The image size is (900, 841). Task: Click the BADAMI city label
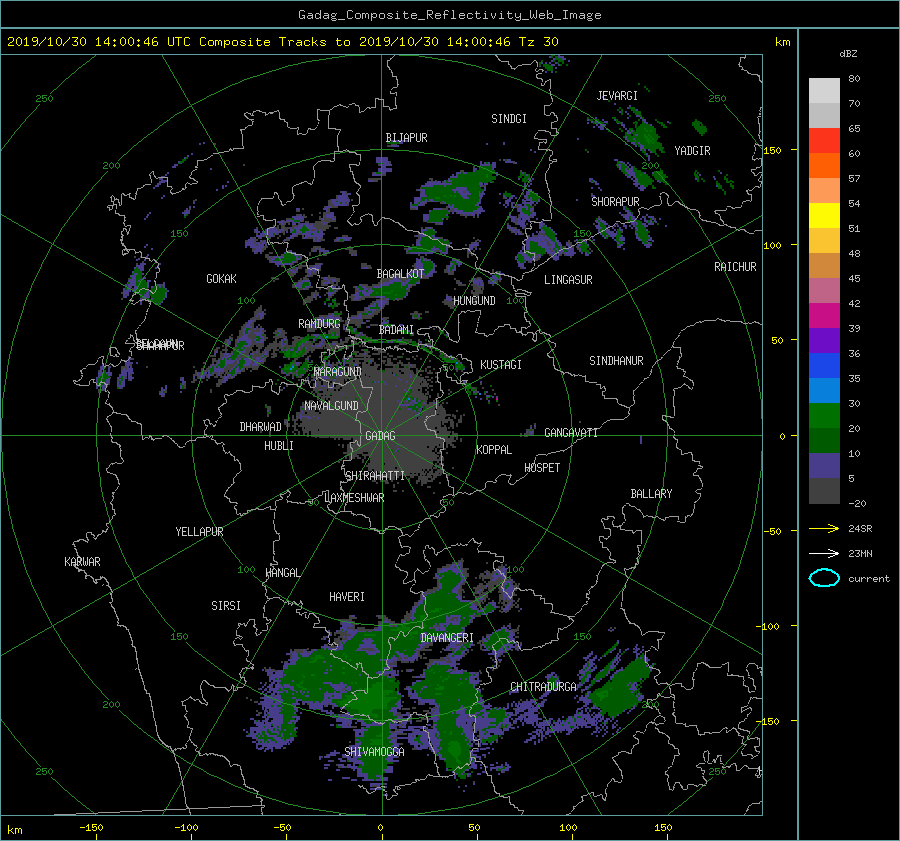pyautogui.click(x=396, y=330)
